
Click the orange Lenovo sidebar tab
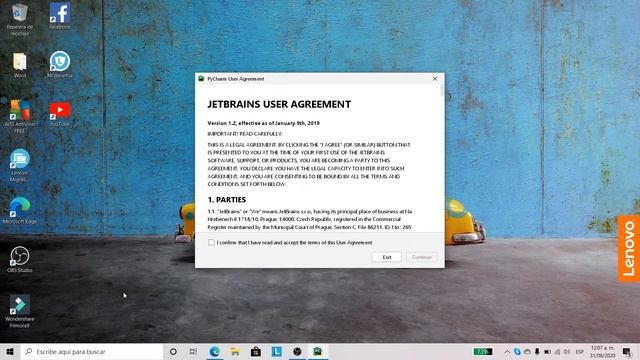click(629, 248)
